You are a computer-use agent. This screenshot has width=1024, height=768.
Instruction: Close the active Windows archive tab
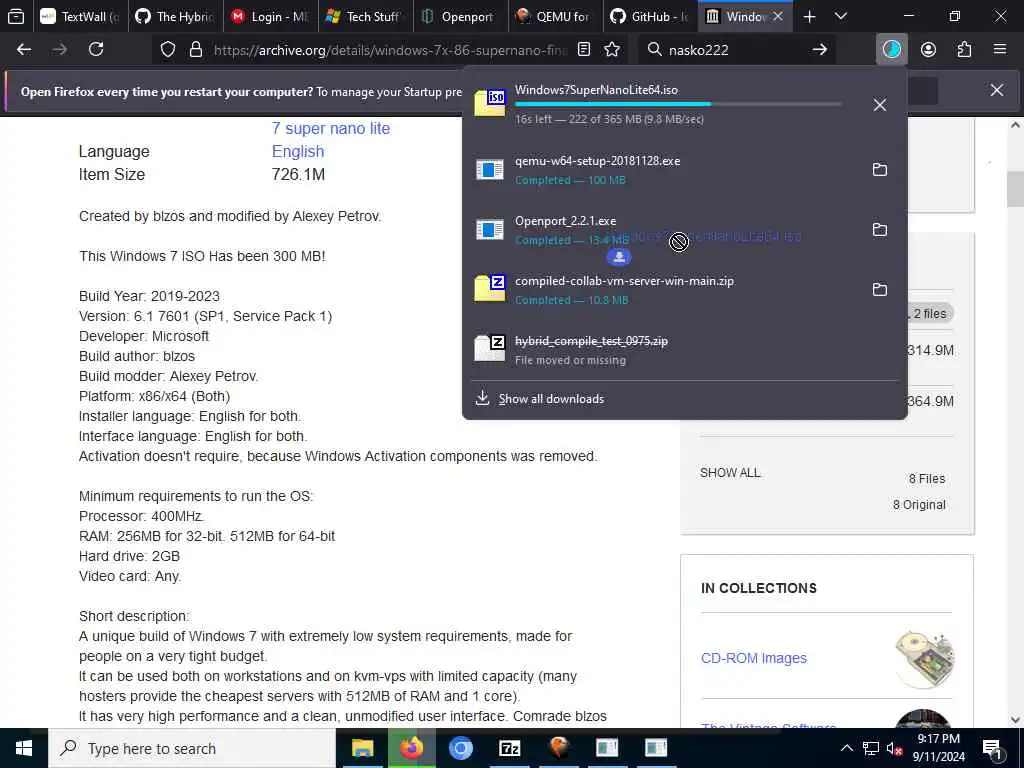tap(778, 16)
